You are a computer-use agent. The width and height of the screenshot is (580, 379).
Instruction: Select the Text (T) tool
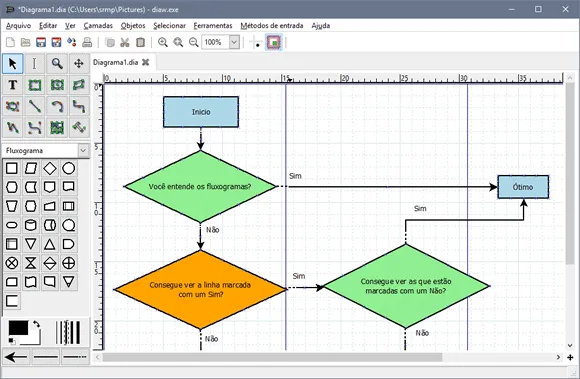[x=13, y=85]
